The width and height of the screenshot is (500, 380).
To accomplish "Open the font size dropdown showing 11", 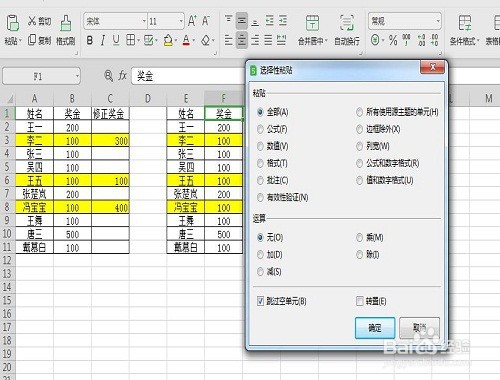I will (181, 21).
